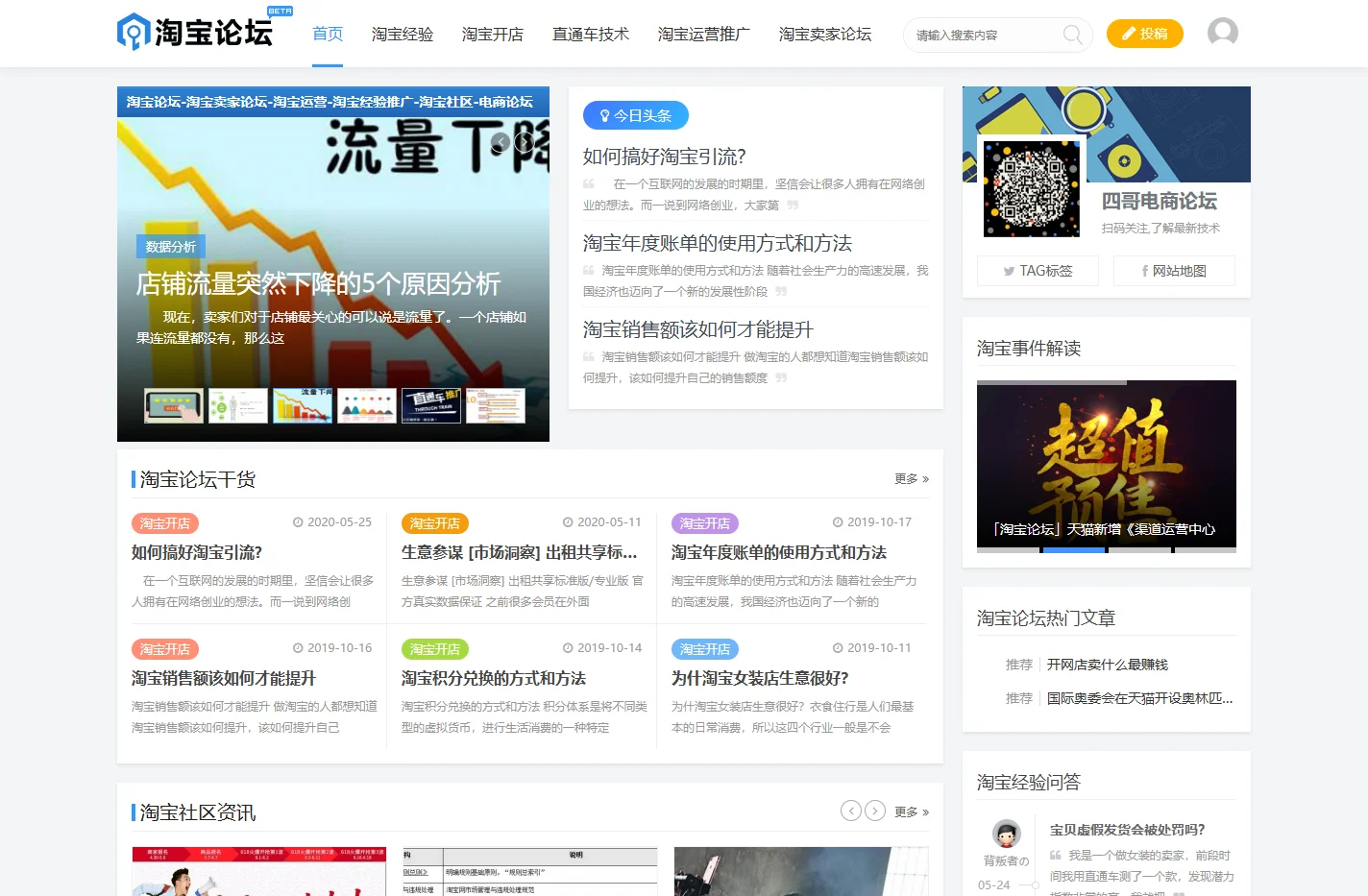Open card 淘宝销售额该如何才能提升 in 干货
The width and height of the screenshot is (1368, 896).
pyautogui.click(x=224, y=678)
